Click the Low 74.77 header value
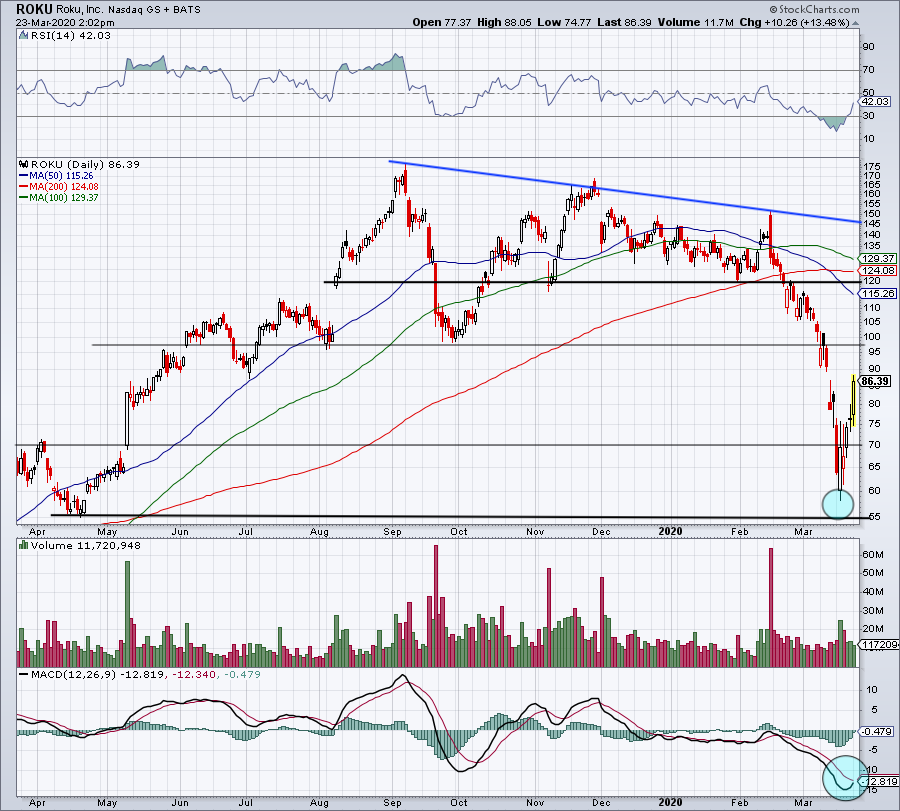 tap(564, 22)
